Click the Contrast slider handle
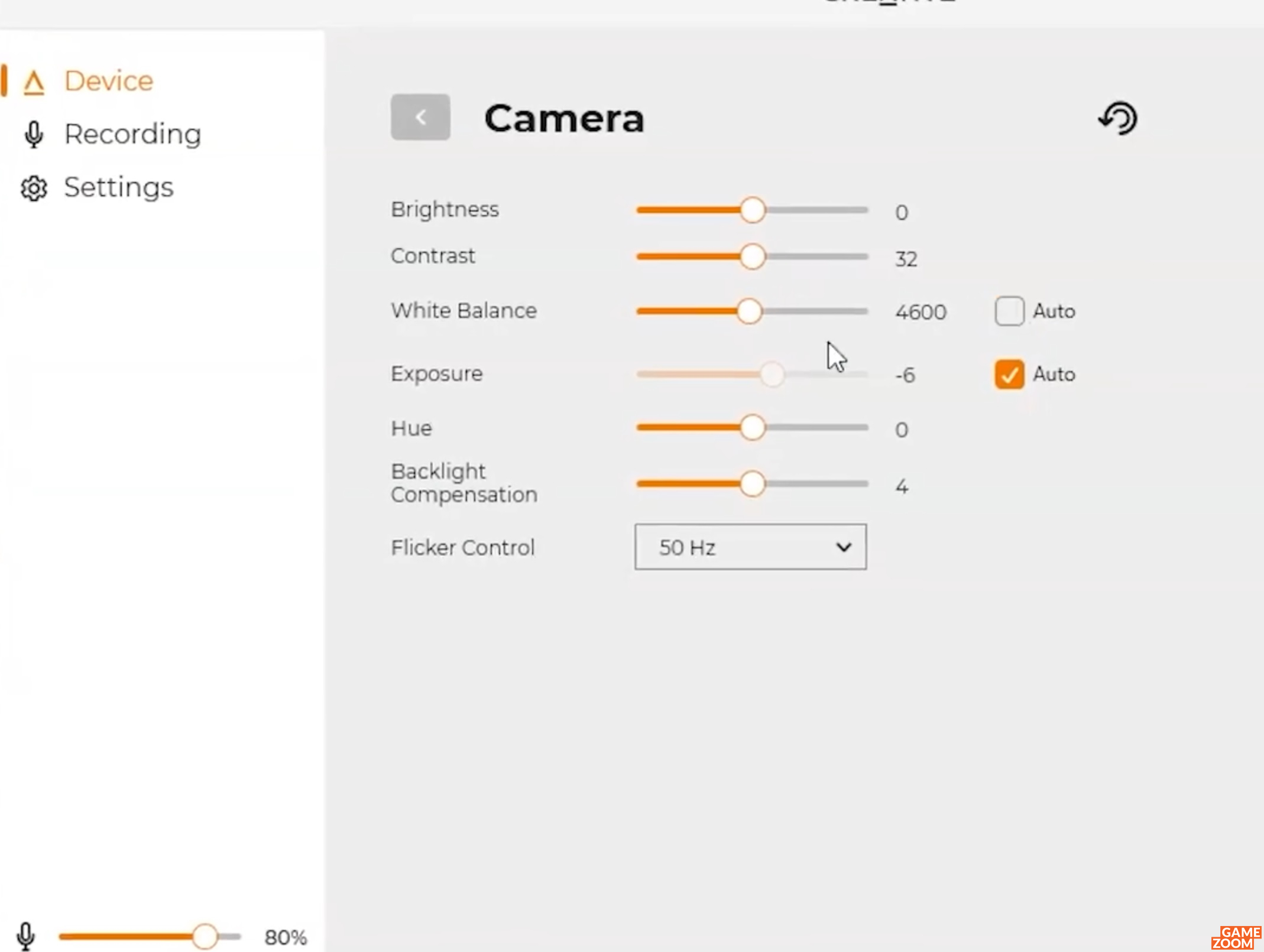 752,256
